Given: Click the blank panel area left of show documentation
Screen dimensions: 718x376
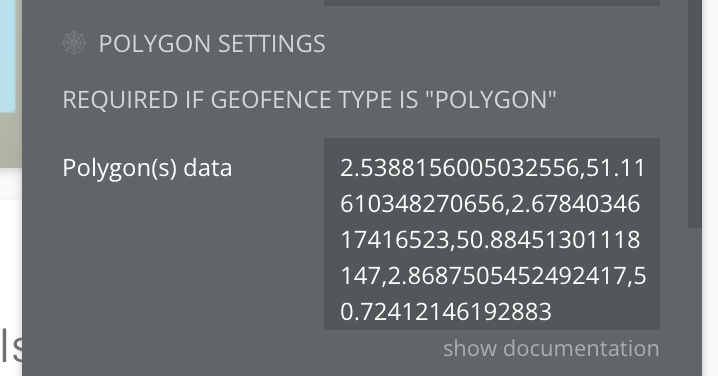Looking at the screenshot, I should [229, 349].
